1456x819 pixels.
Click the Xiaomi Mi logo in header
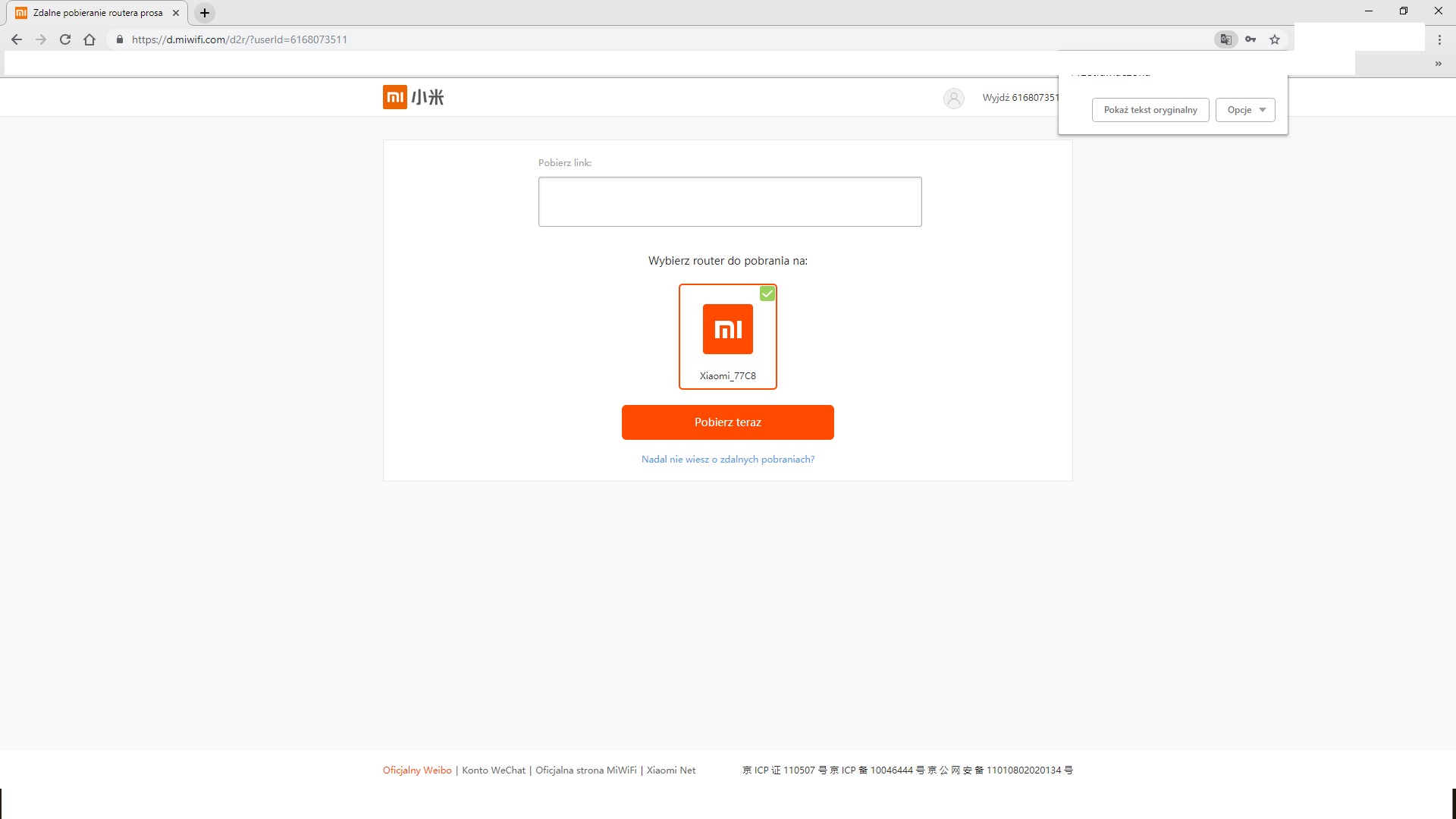pyautogui.click(x=394, y=97)
